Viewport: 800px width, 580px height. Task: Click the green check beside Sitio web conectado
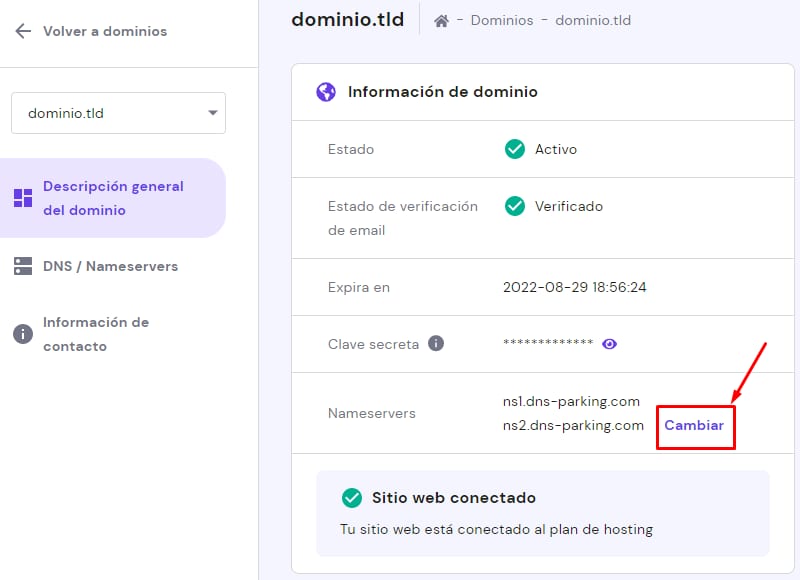coord(351,498)
